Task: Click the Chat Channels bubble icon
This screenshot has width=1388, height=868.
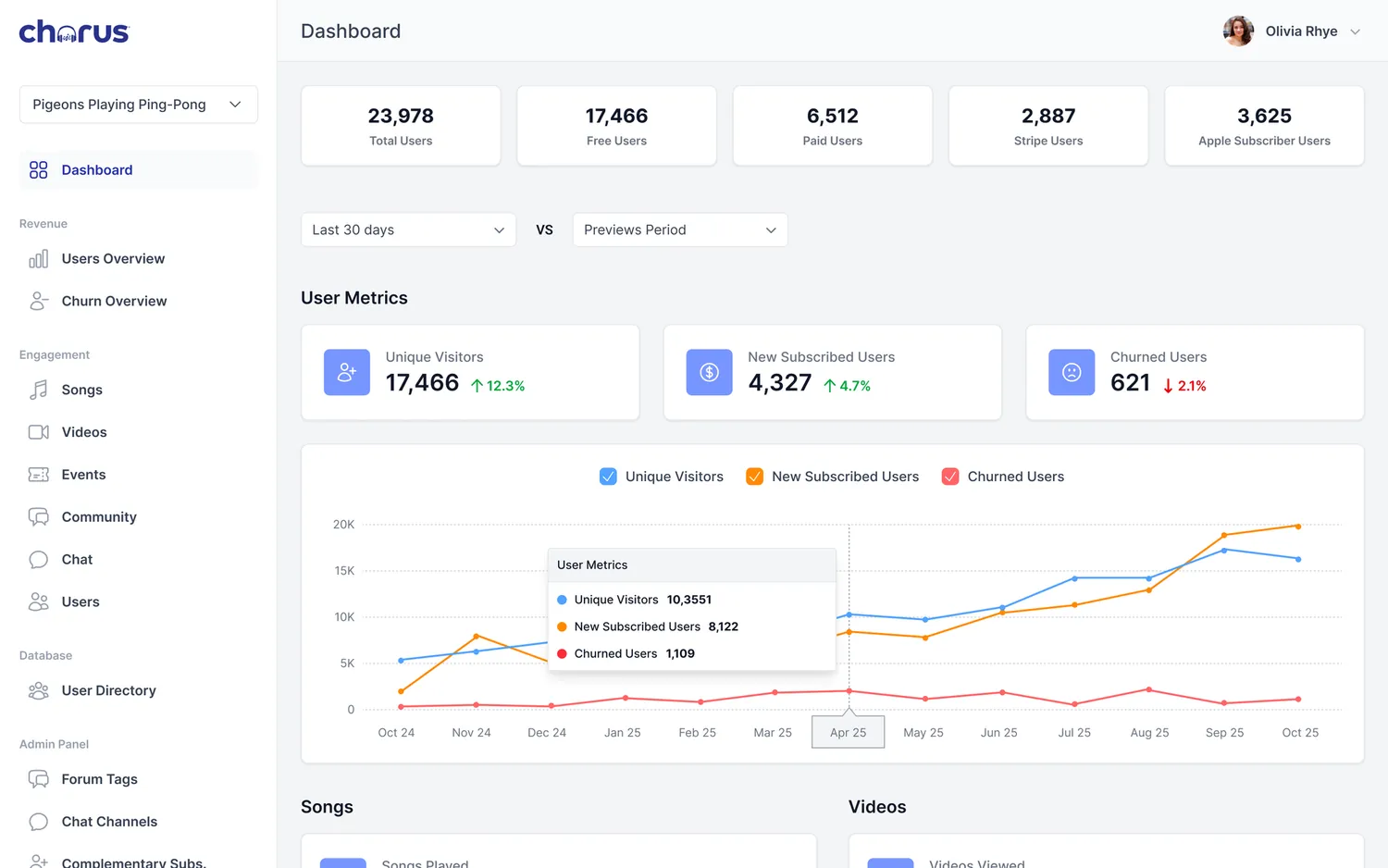Action: (38, 822)
